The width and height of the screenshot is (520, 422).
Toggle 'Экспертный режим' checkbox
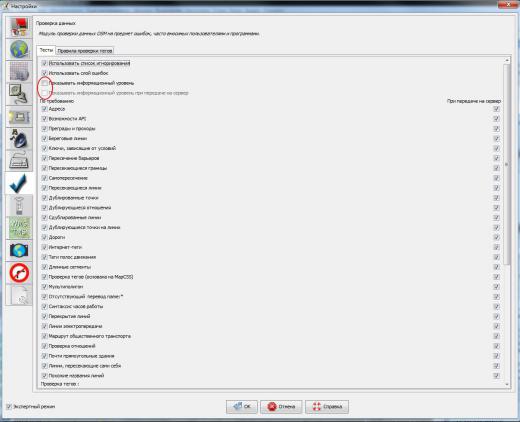pos(9,407)
